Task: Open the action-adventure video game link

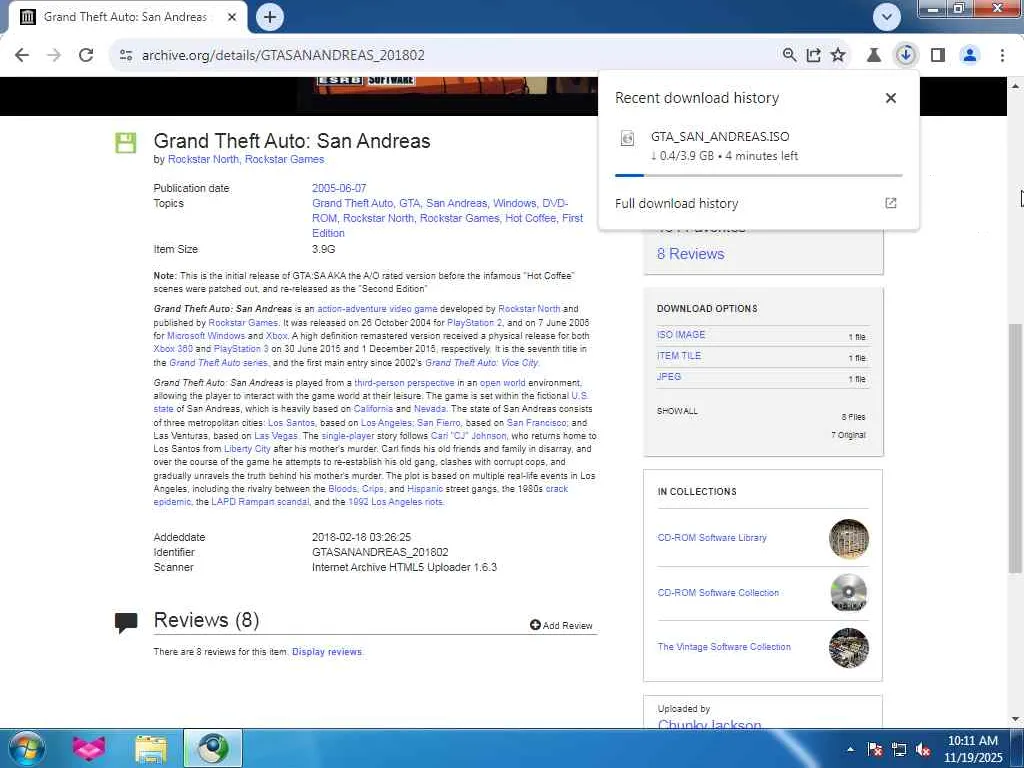Action: (377, 309)
